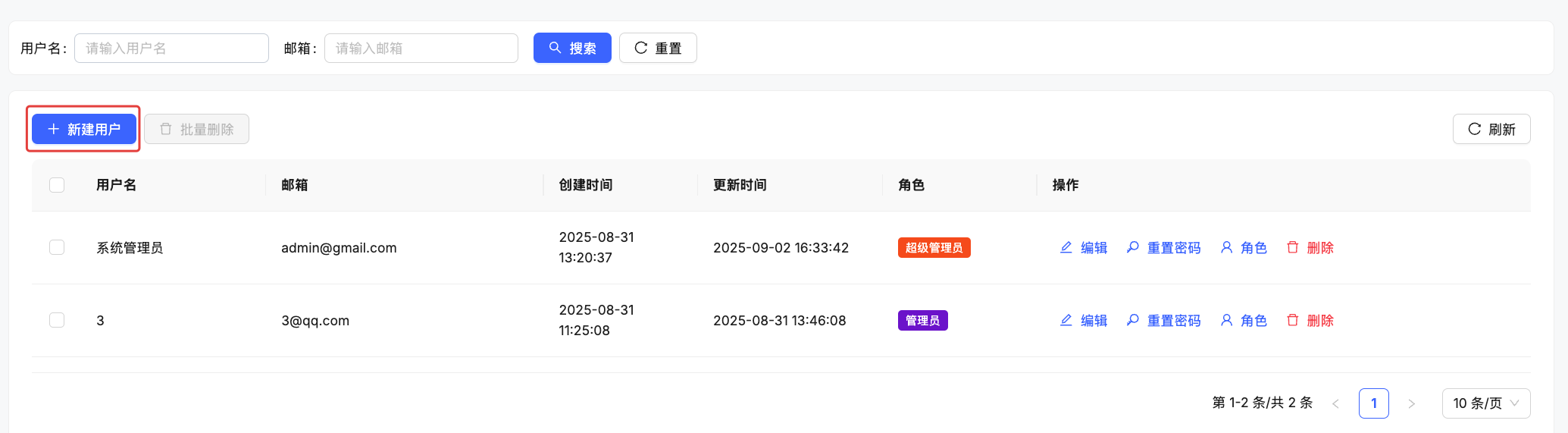The width and height of the screenshot is (1568, 433).
Task: Toggle the select-all checkbox in table header
Action: click(57, 185)
